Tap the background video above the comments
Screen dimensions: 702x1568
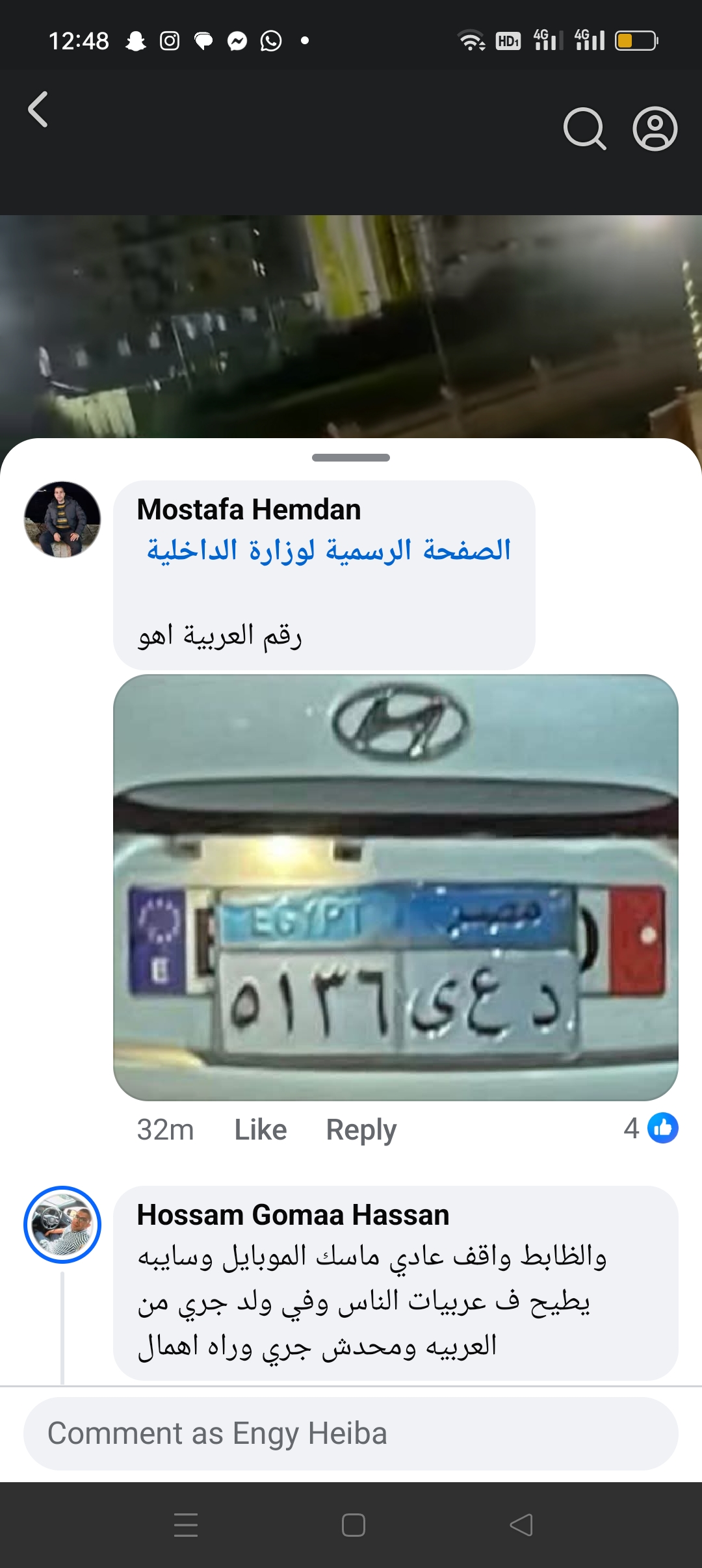[351, 326]
